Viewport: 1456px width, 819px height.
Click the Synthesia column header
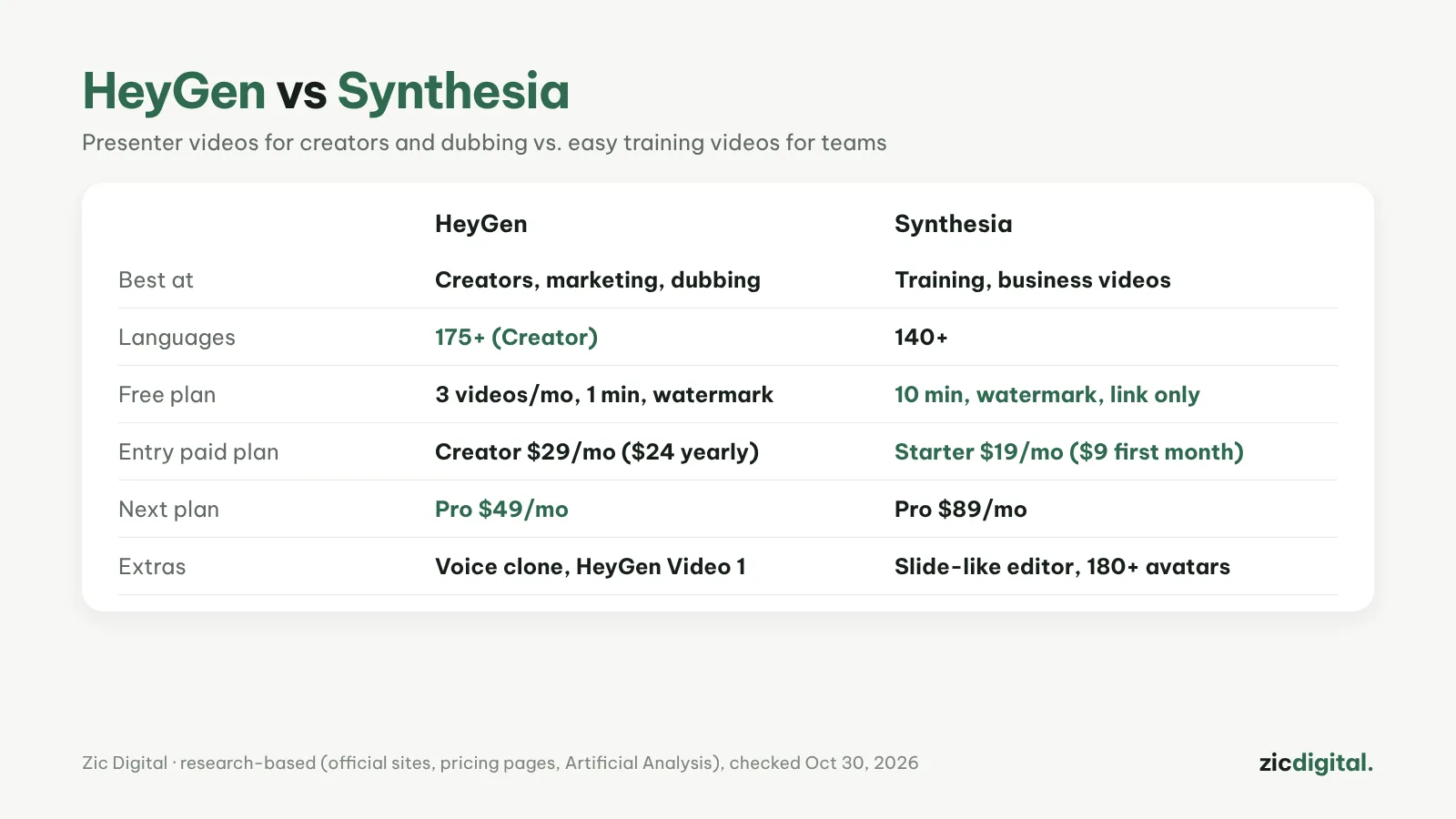[x=953, y=224]
